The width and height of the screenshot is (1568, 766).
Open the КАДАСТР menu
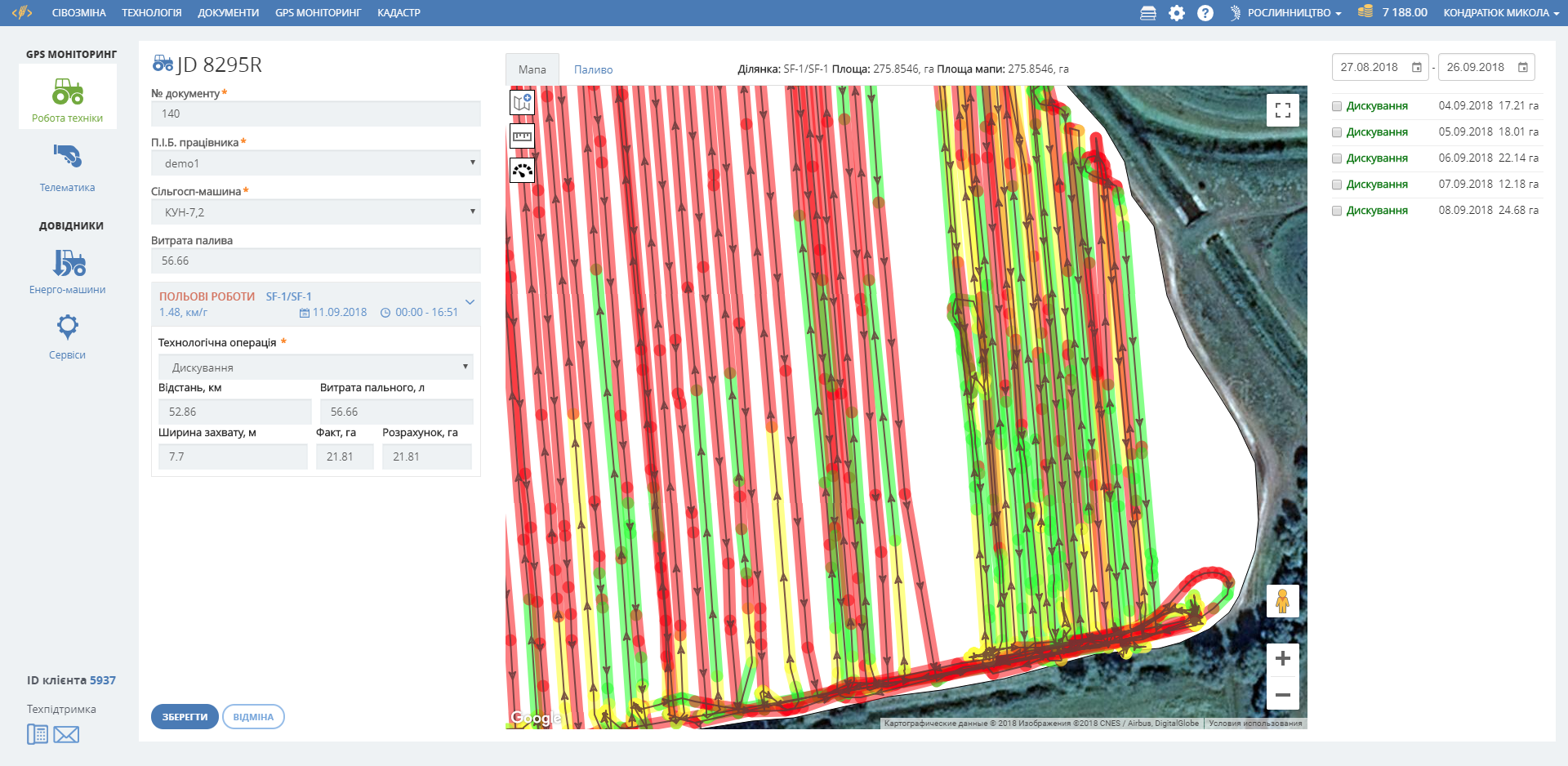399,13
